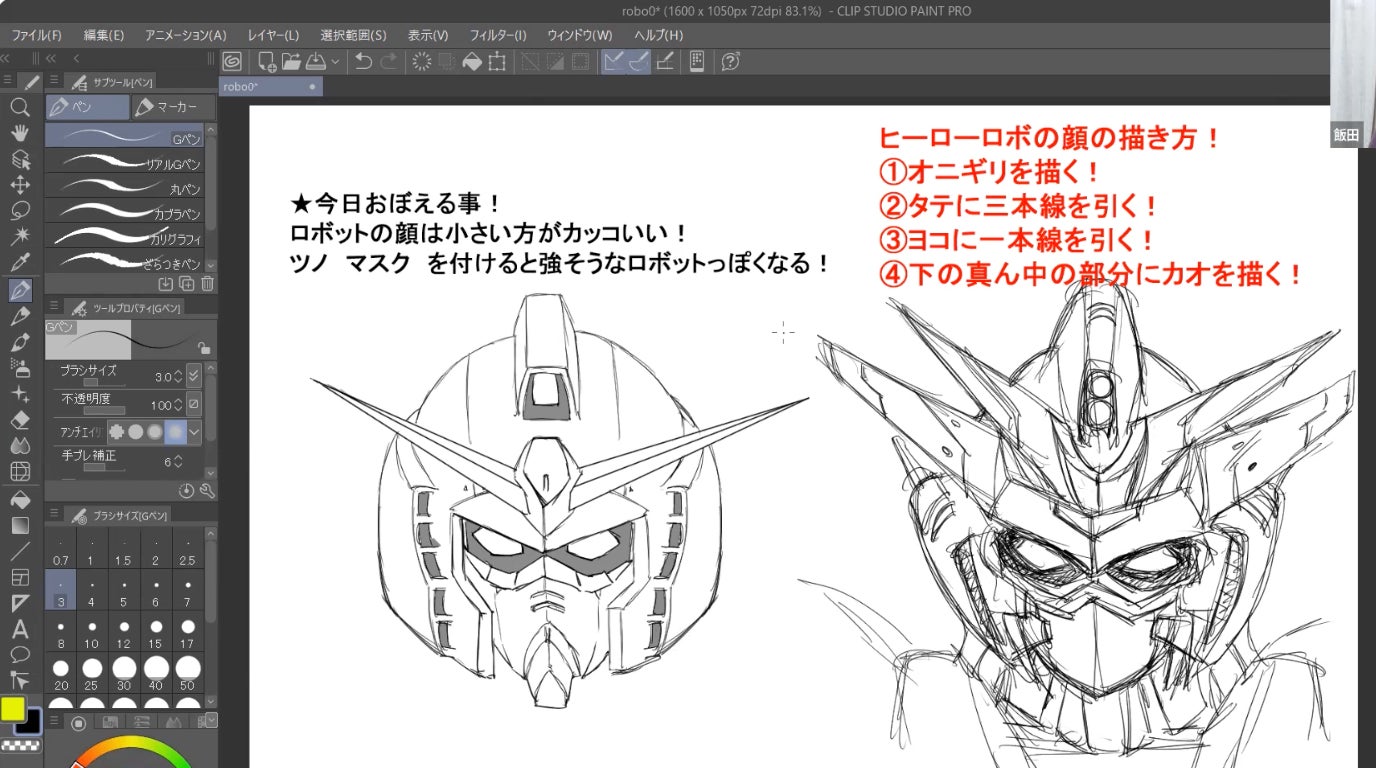The height and width of the screenshot is (768, 1376).
Task: Select the strongest anti-aliasing option
Action: (175, 432)
